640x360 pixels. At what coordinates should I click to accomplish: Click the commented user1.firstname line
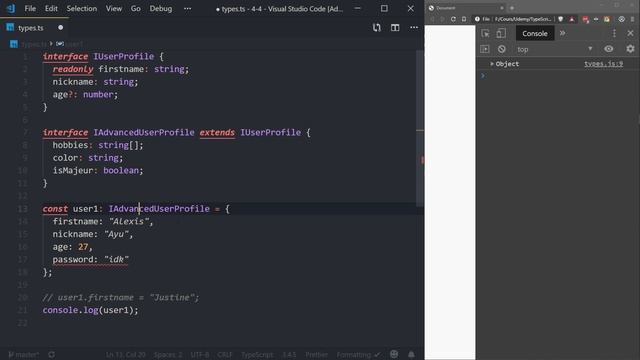click(120, 297)
